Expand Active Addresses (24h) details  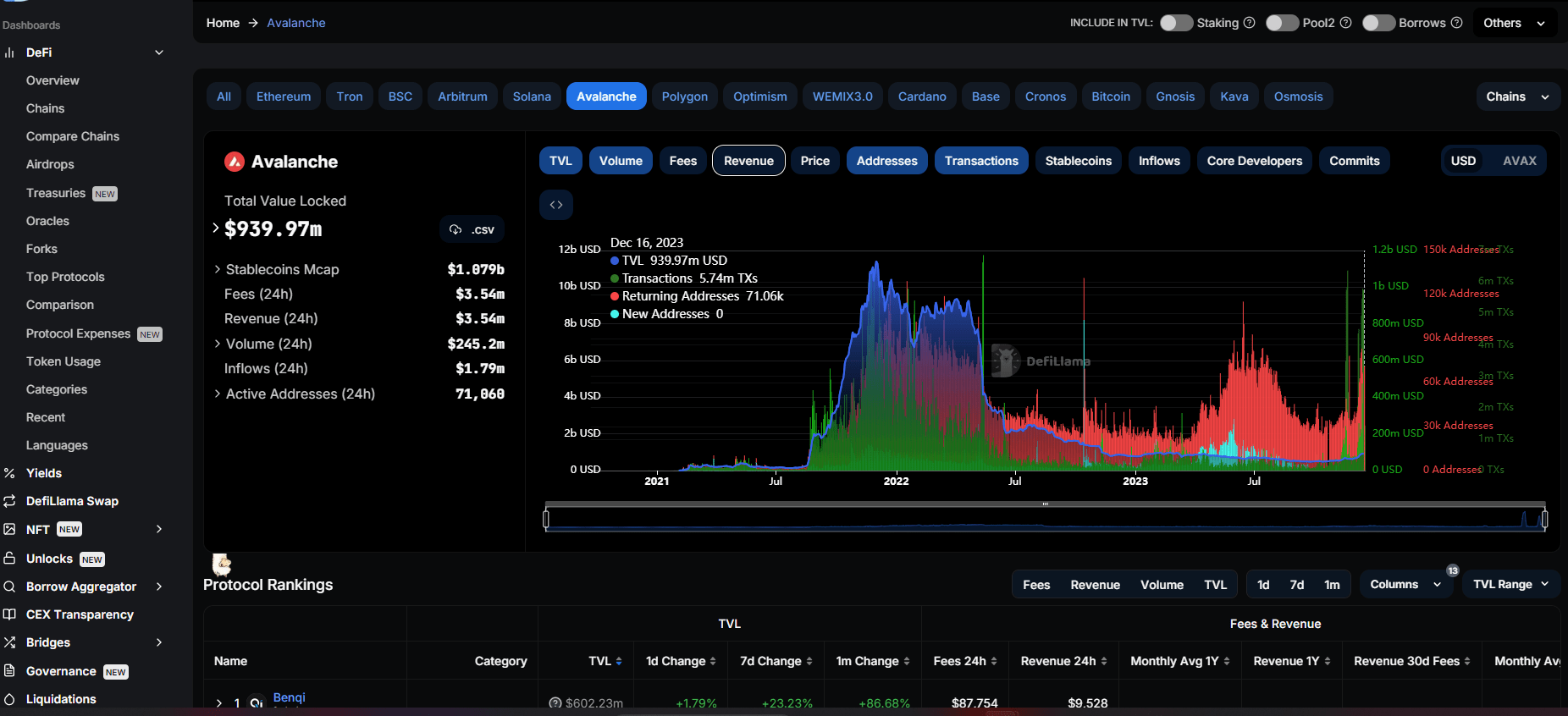[x=218, y=394]
